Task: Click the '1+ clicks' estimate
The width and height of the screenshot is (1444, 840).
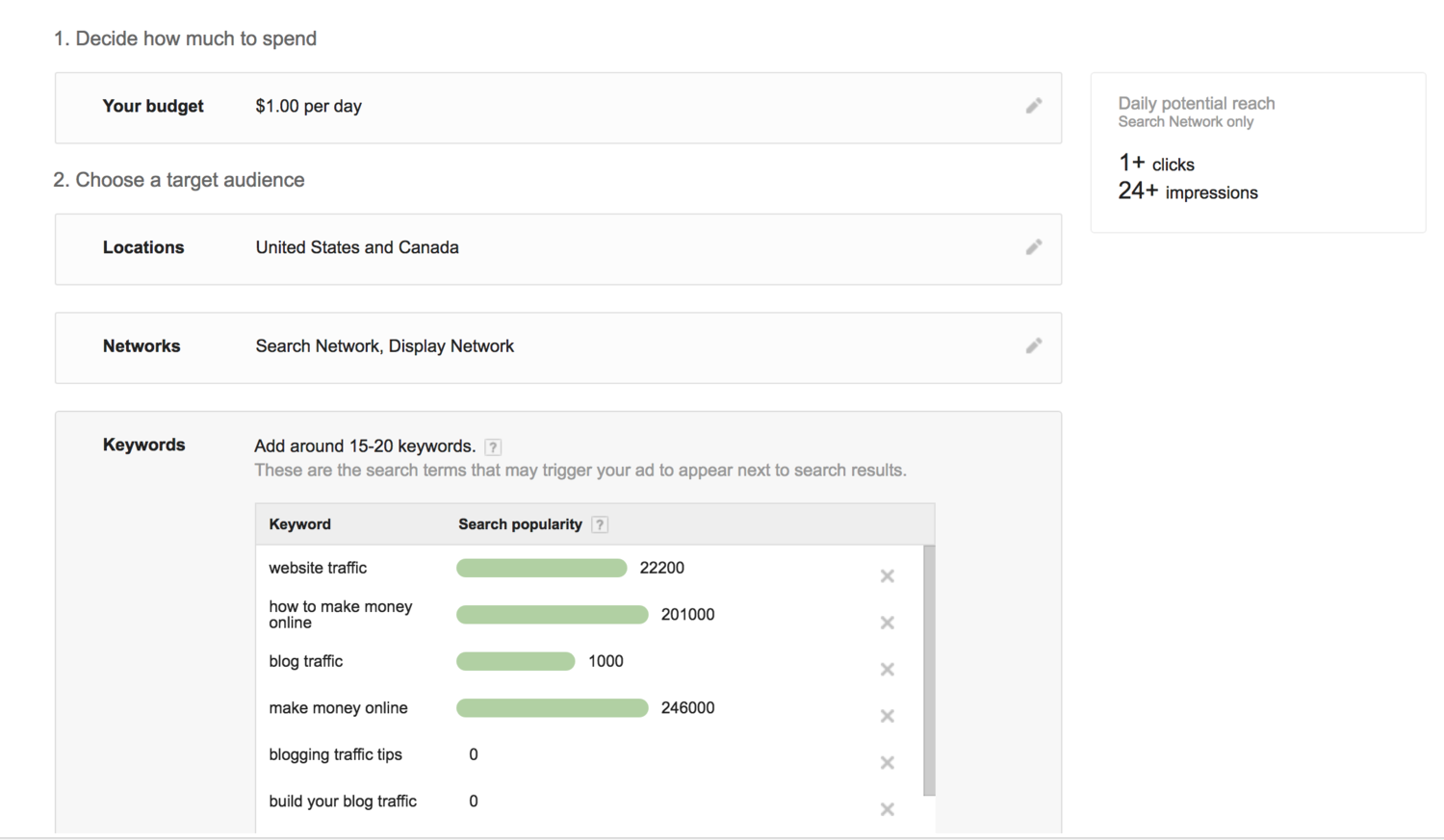Action: coord(1156,164)
